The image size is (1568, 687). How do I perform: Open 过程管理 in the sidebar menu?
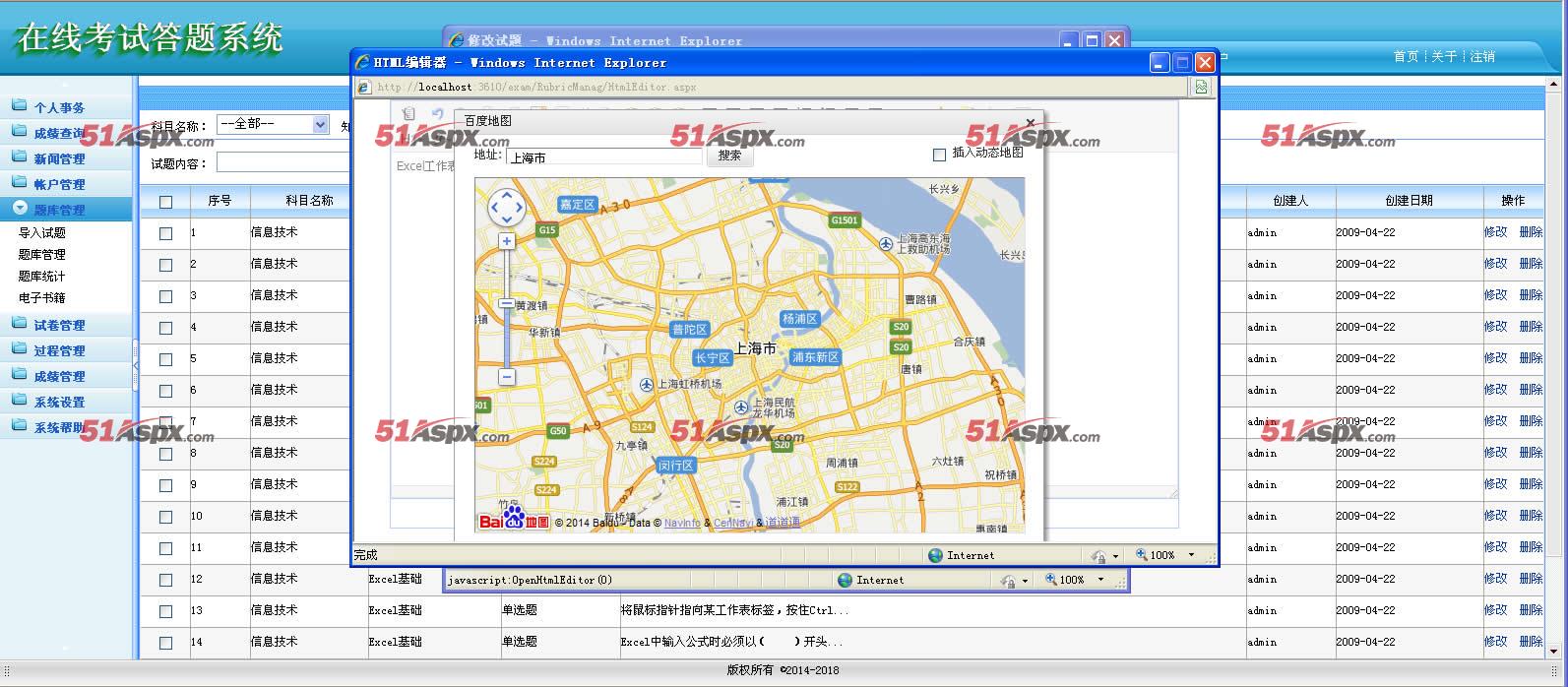point(66,350)
